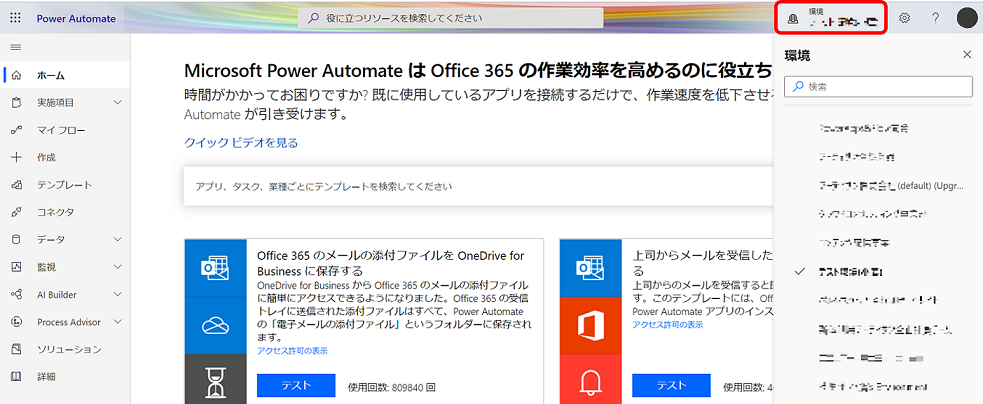
Task: Collapse the left navigation hamburger menu
Action: click(x=16, y=47)
